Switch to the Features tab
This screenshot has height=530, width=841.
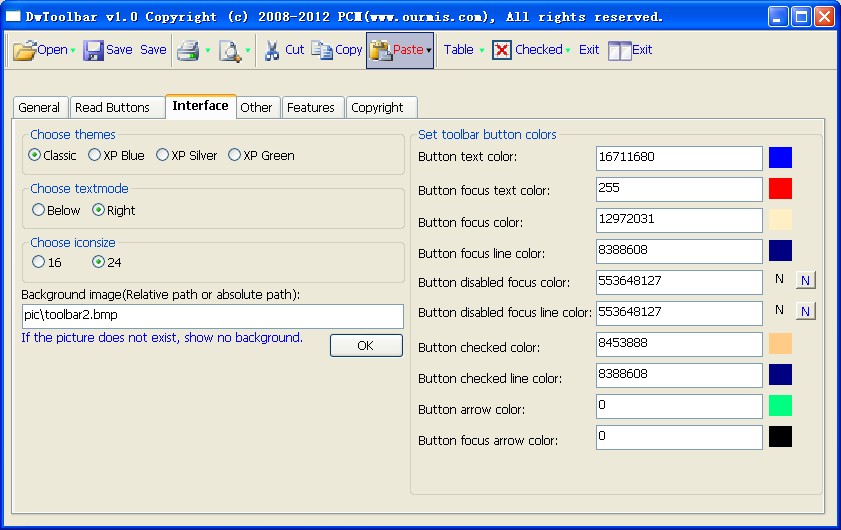click(x=313, y=108)
